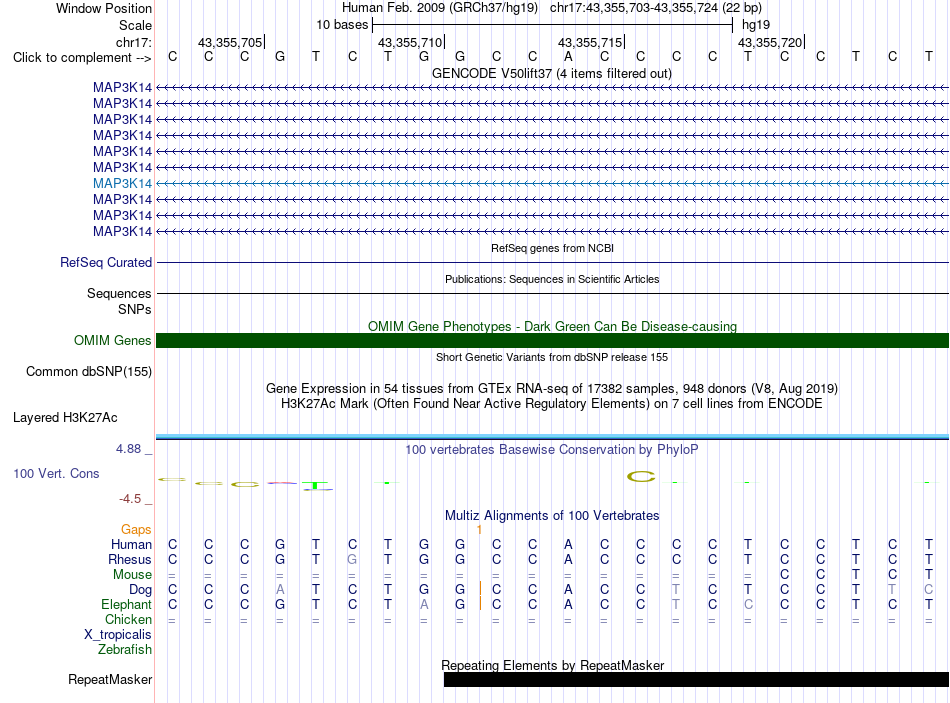Click the 'Chicken' species label

click(x=128, y=619)
